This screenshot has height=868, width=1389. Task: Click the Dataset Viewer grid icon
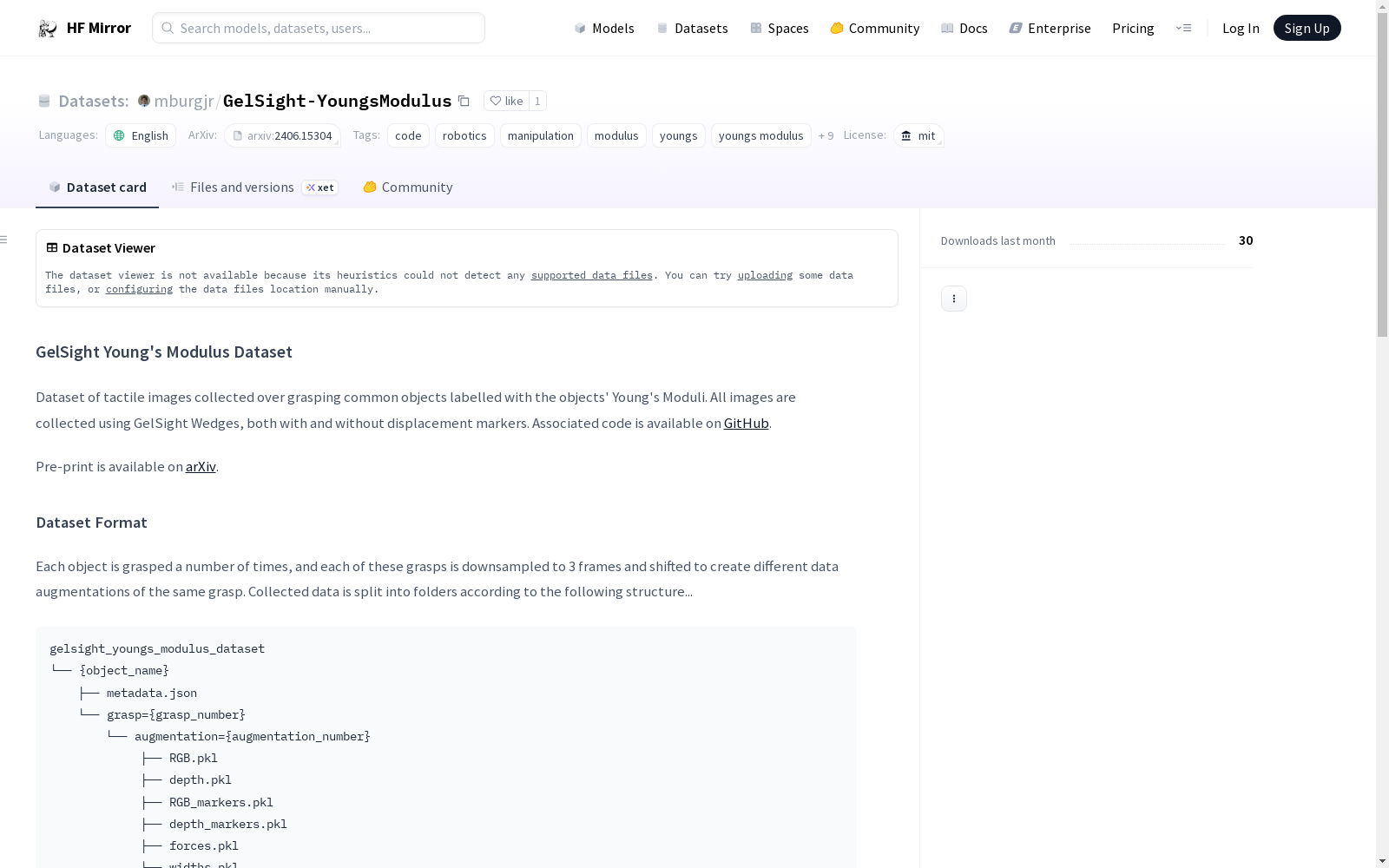point(52,247)
